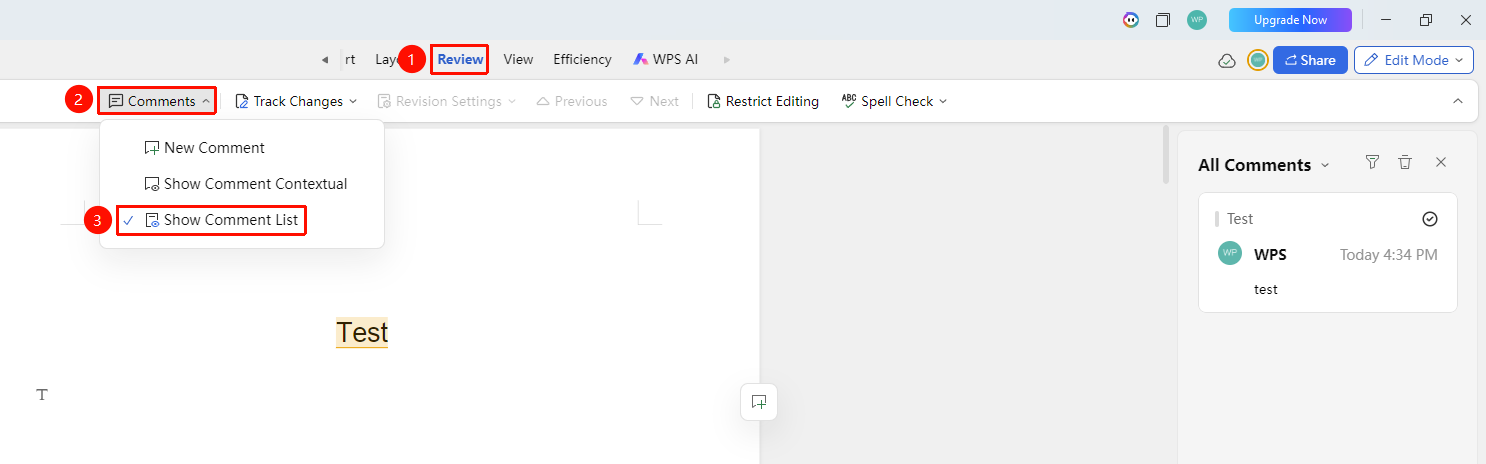Click the floating add comment icon

tap(759, 402)
